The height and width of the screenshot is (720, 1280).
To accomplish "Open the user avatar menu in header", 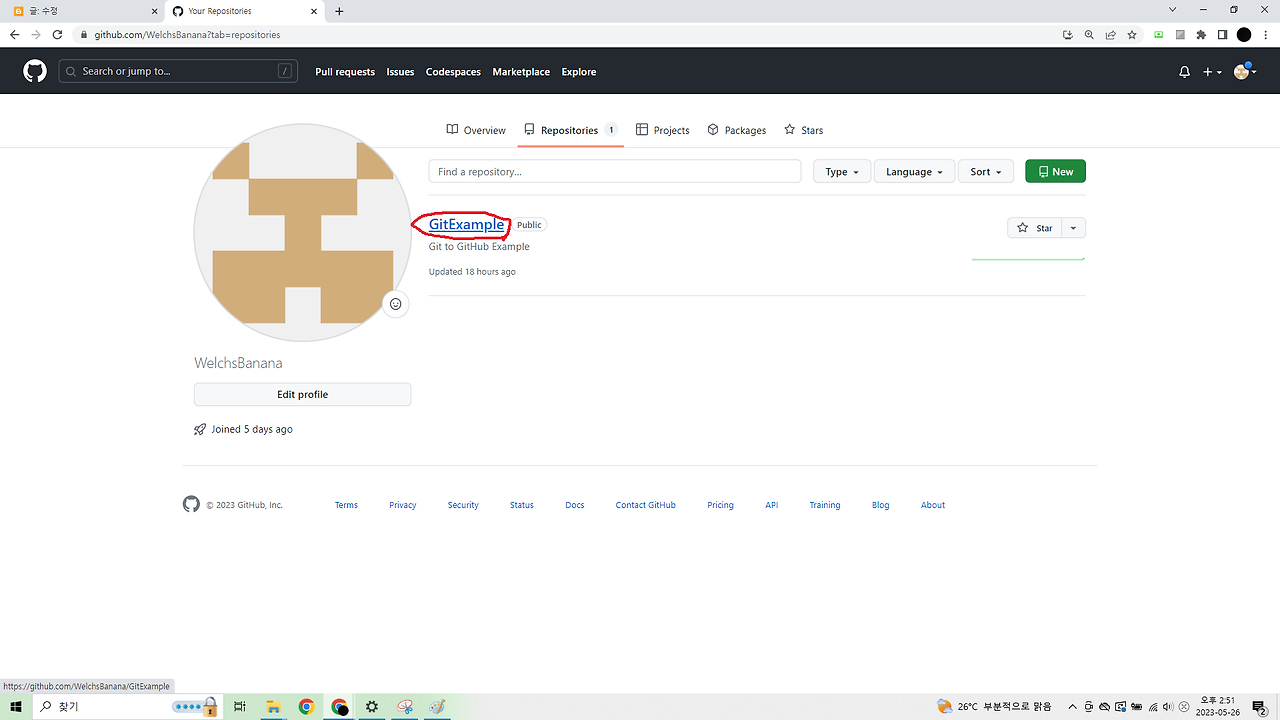I will (1244, 71).
